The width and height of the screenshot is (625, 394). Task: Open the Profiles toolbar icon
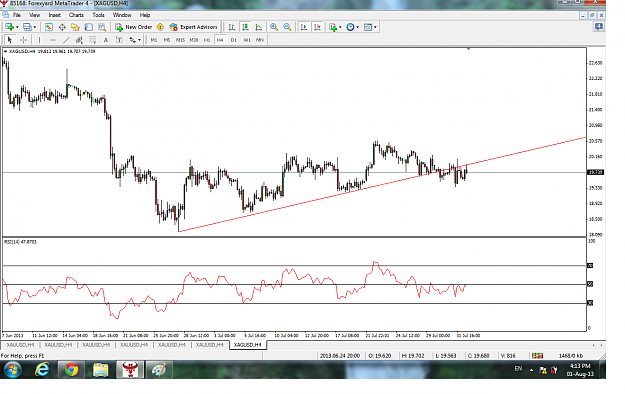point(27,27)
